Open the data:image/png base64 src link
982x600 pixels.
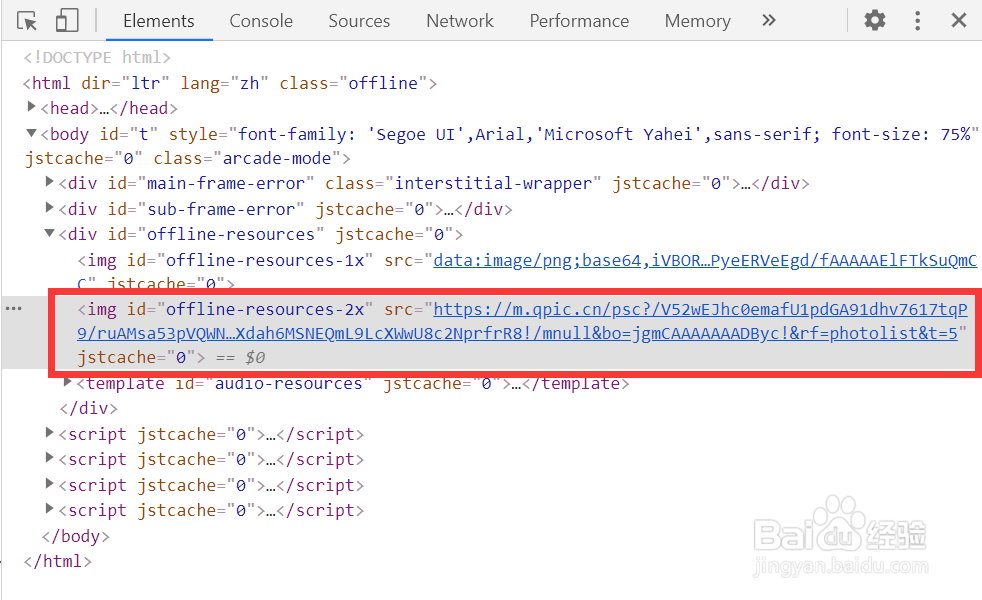coord(705,260)
